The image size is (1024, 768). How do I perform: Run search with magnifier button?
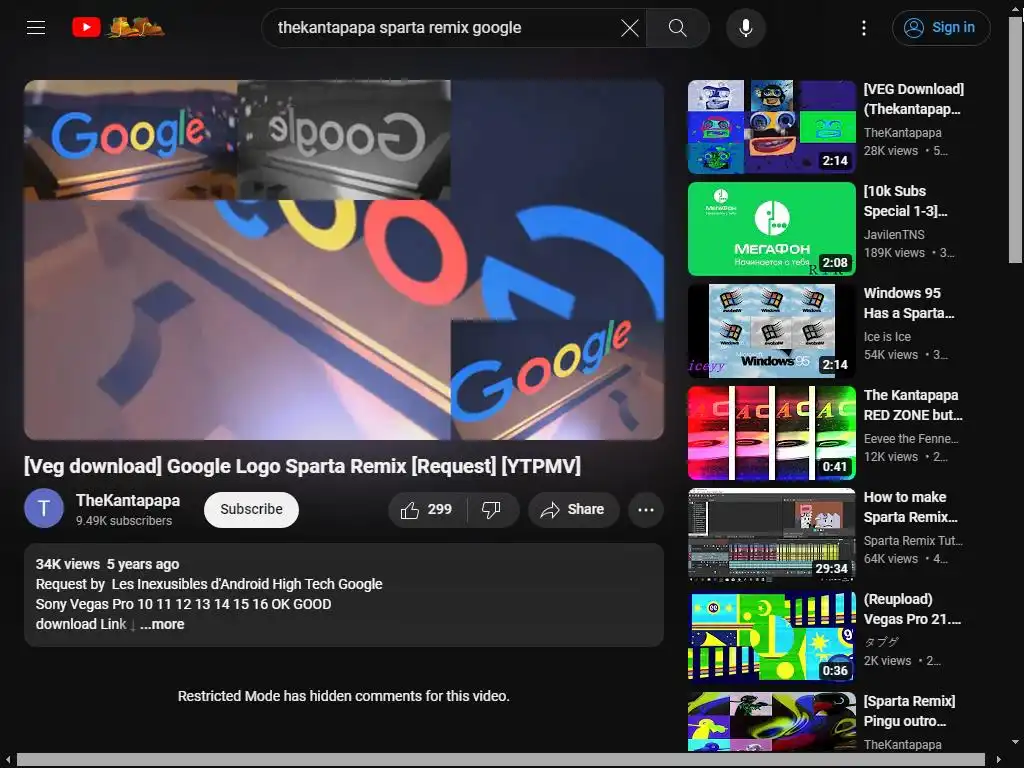point(677,28)
